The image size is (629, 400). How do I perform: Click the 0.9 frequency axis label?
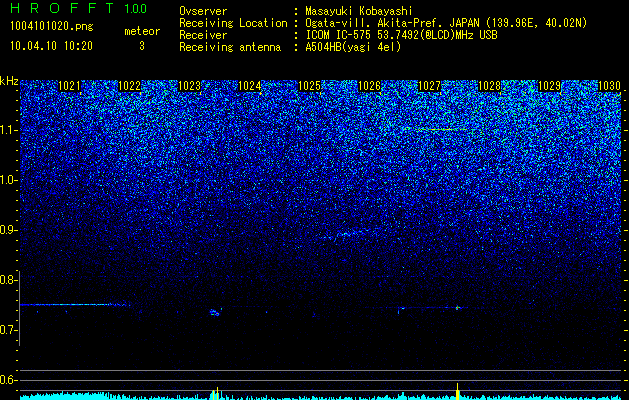pos(8,230)
